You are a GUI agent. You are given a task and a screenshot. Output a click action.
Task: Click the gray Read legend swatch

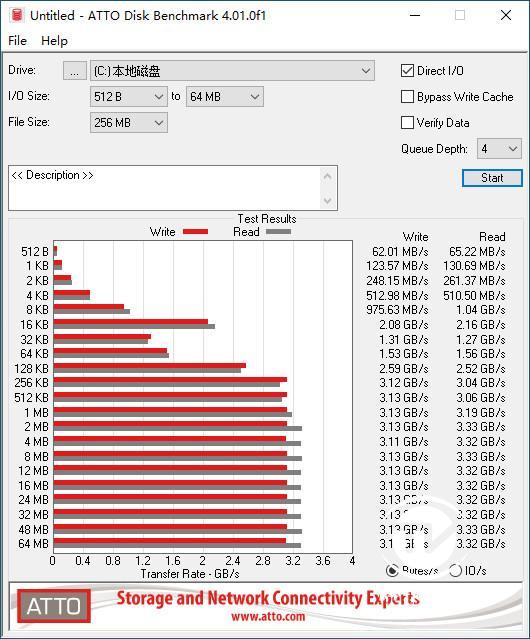tap(278, 231)
